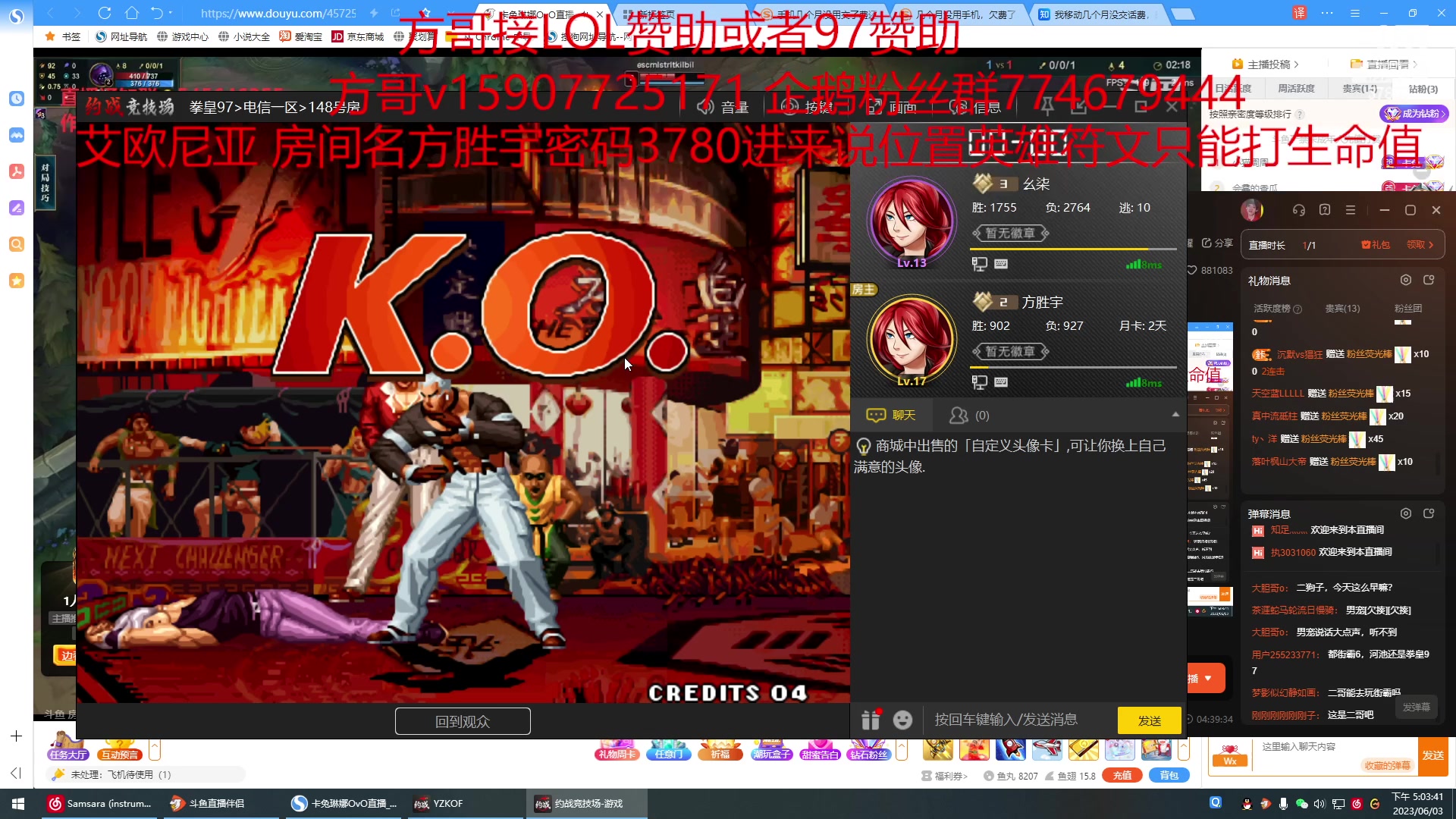Open the browser hamburger menu
This screenshot has height=819, width=1456.
click(x=1355, y=13)
